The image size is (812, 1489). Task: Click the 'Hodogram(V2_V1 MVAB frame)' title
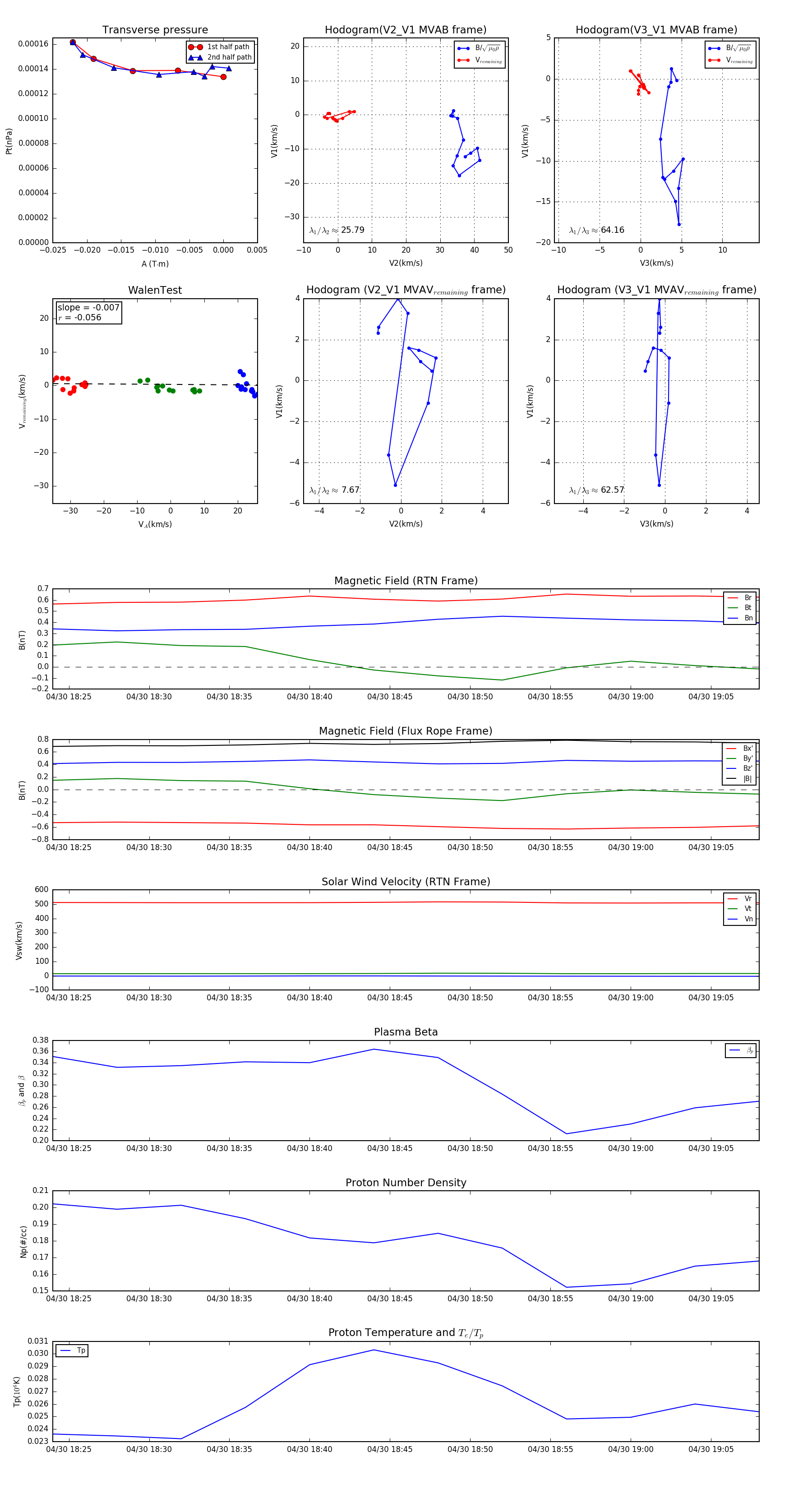tap(406, 29)
